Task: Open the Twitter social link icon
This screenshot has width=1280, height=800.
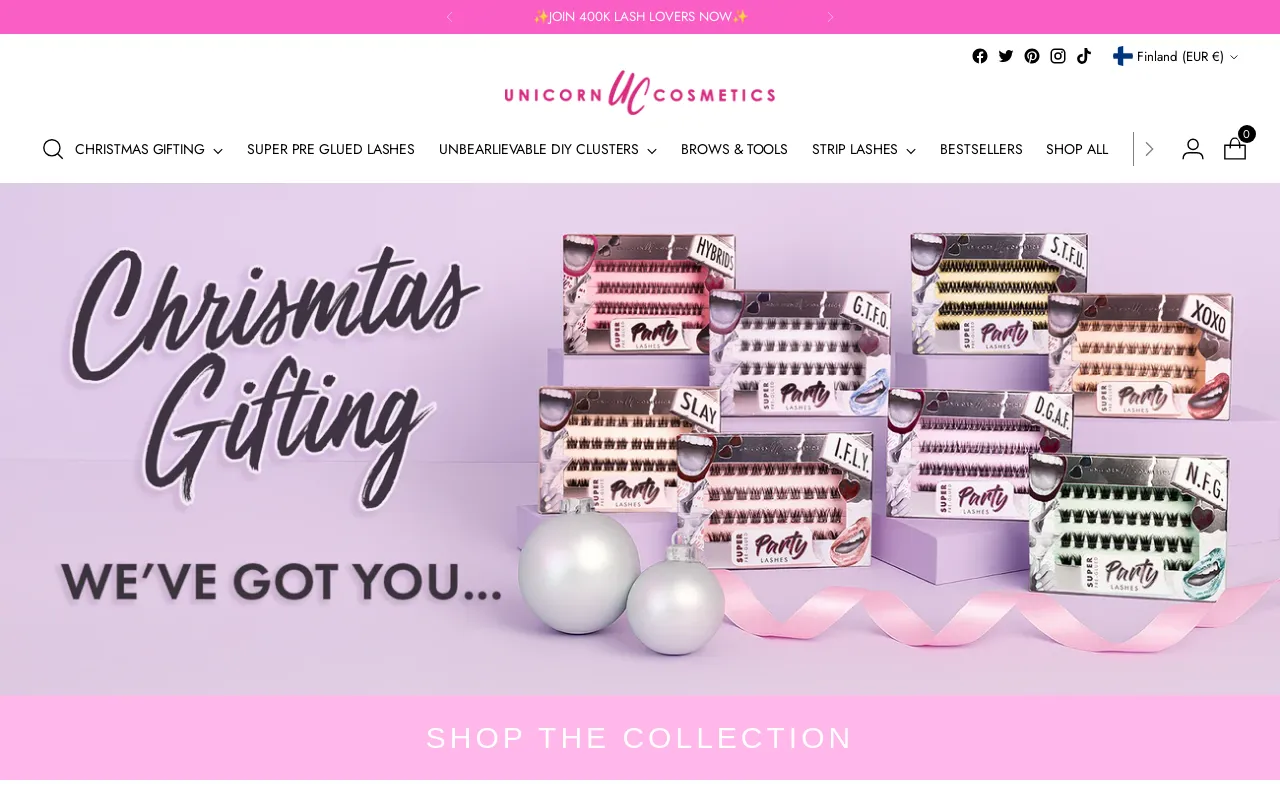Action: (1006, 56)
